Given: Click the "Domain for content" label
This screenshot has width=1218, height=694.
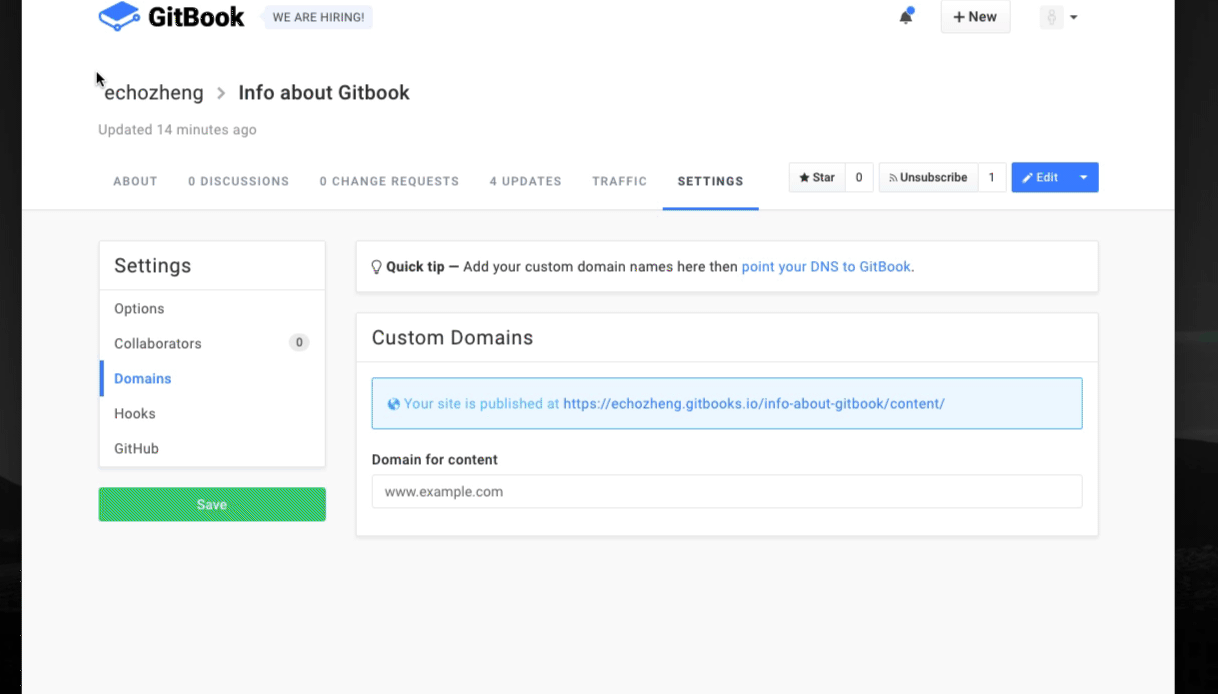Looking at the screenshot, I should (435, 460).
